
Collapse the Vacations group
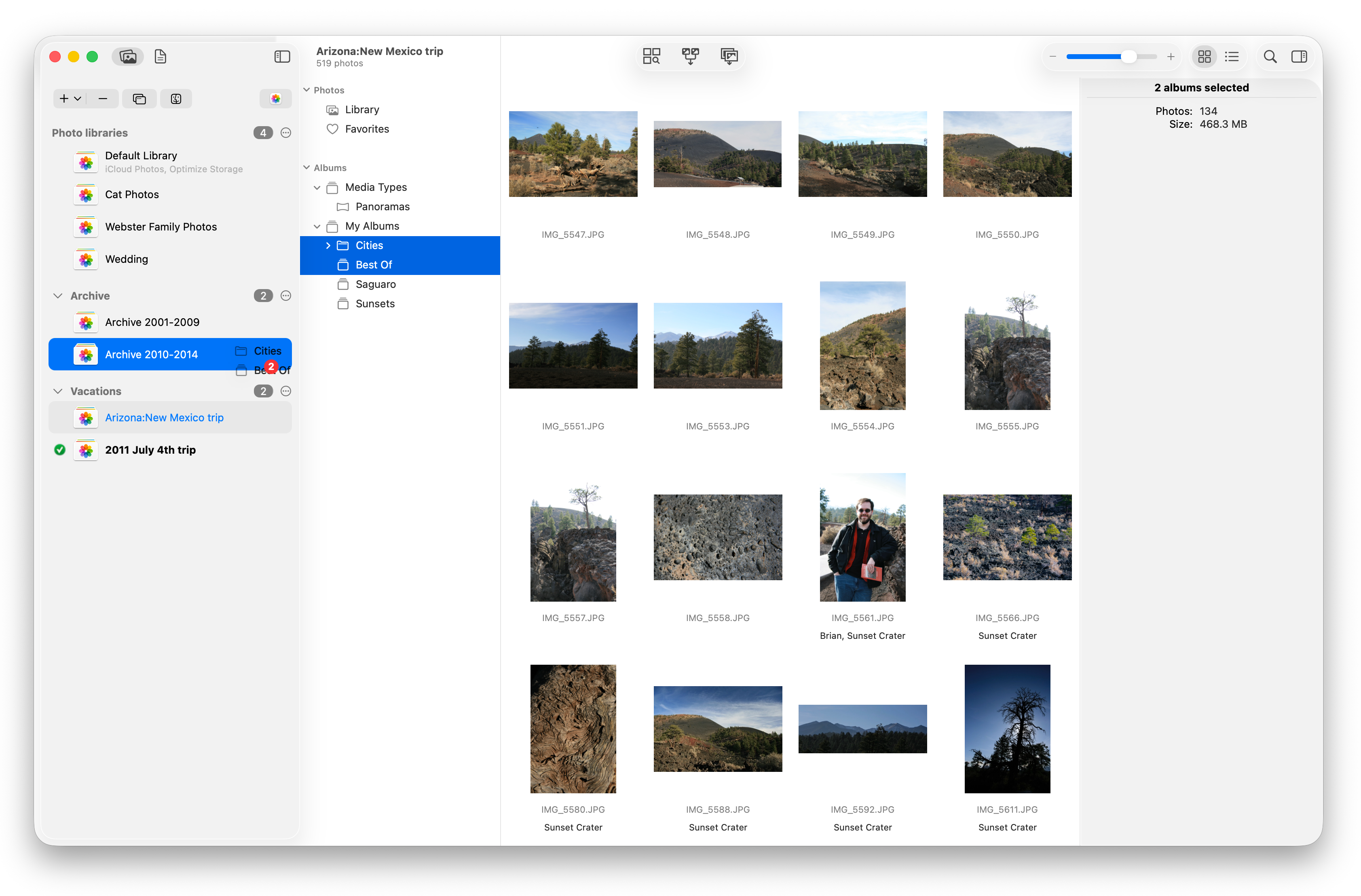tap(58, 391)
